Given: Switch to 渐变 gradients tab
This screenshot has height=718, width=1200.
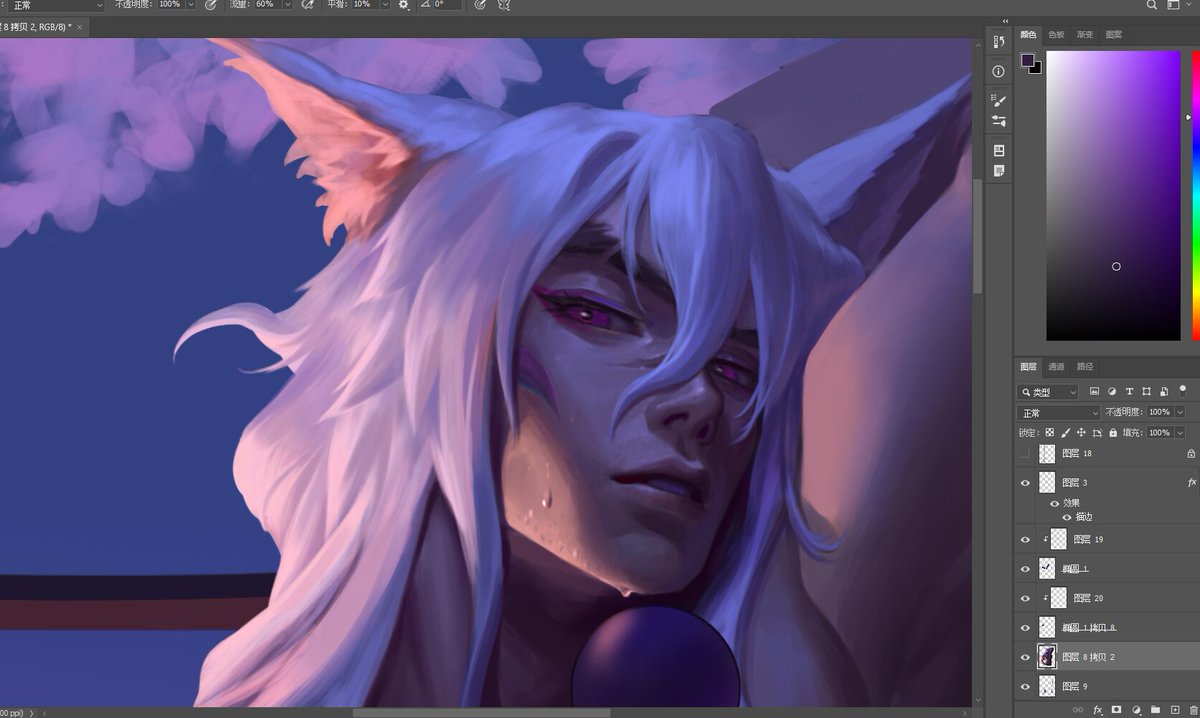Looking at the screenshot, I should click(1085, 35).
